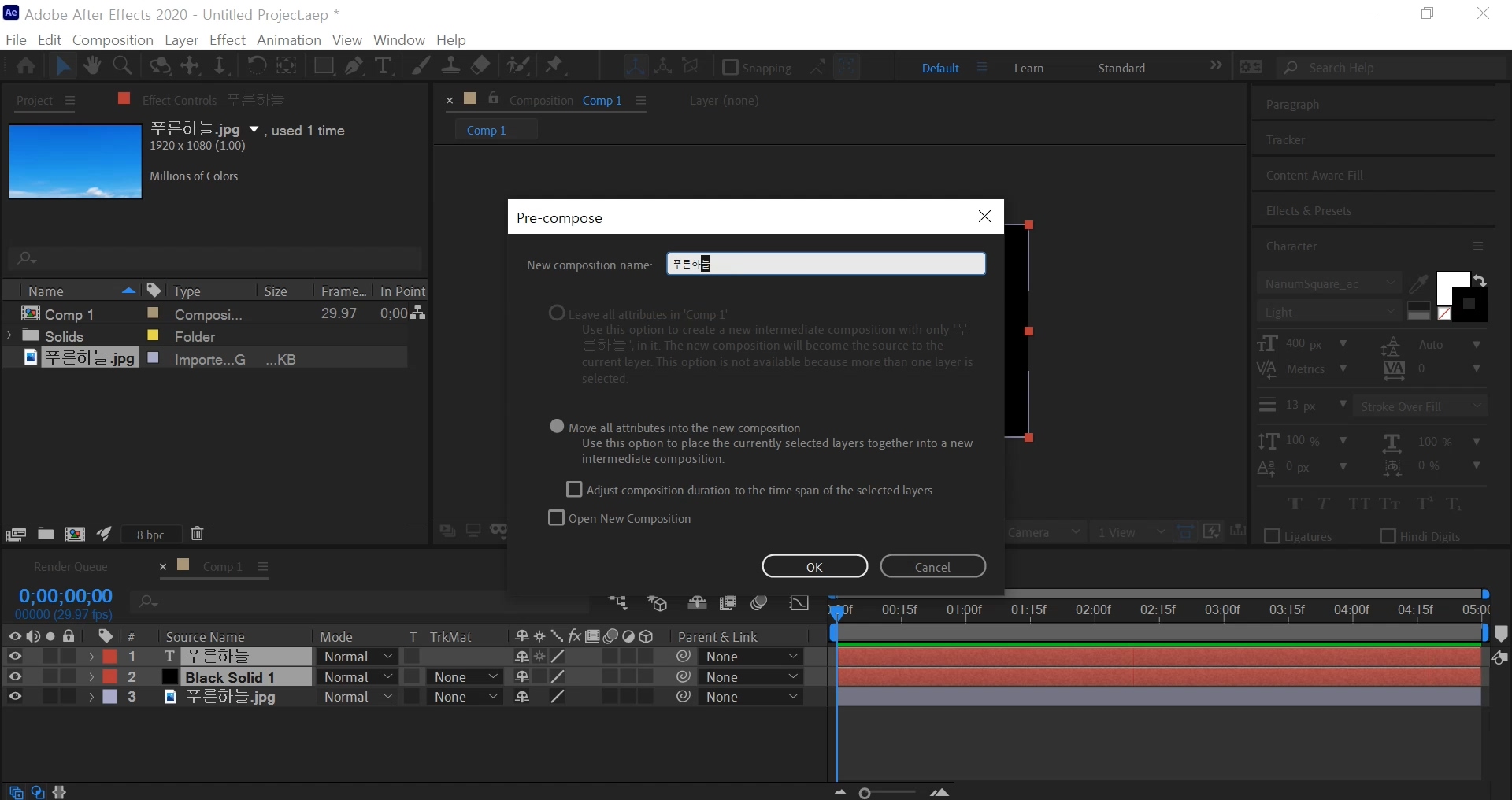The image size is (1512, 800).
Task: Enable the Snapping checkbox
Action: click(x=730, y=67)
